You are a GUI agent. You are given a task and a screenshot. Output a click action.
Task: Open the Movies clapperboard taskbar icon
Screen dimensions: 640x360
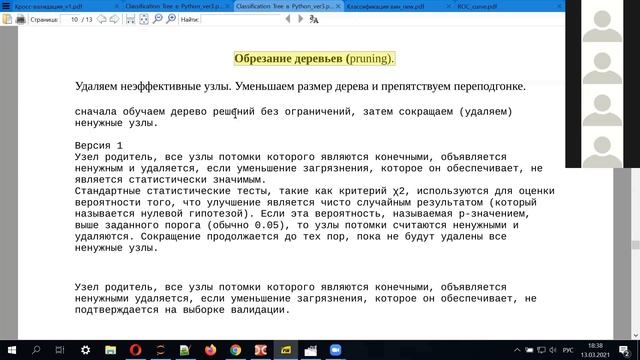tap(311, 350)
